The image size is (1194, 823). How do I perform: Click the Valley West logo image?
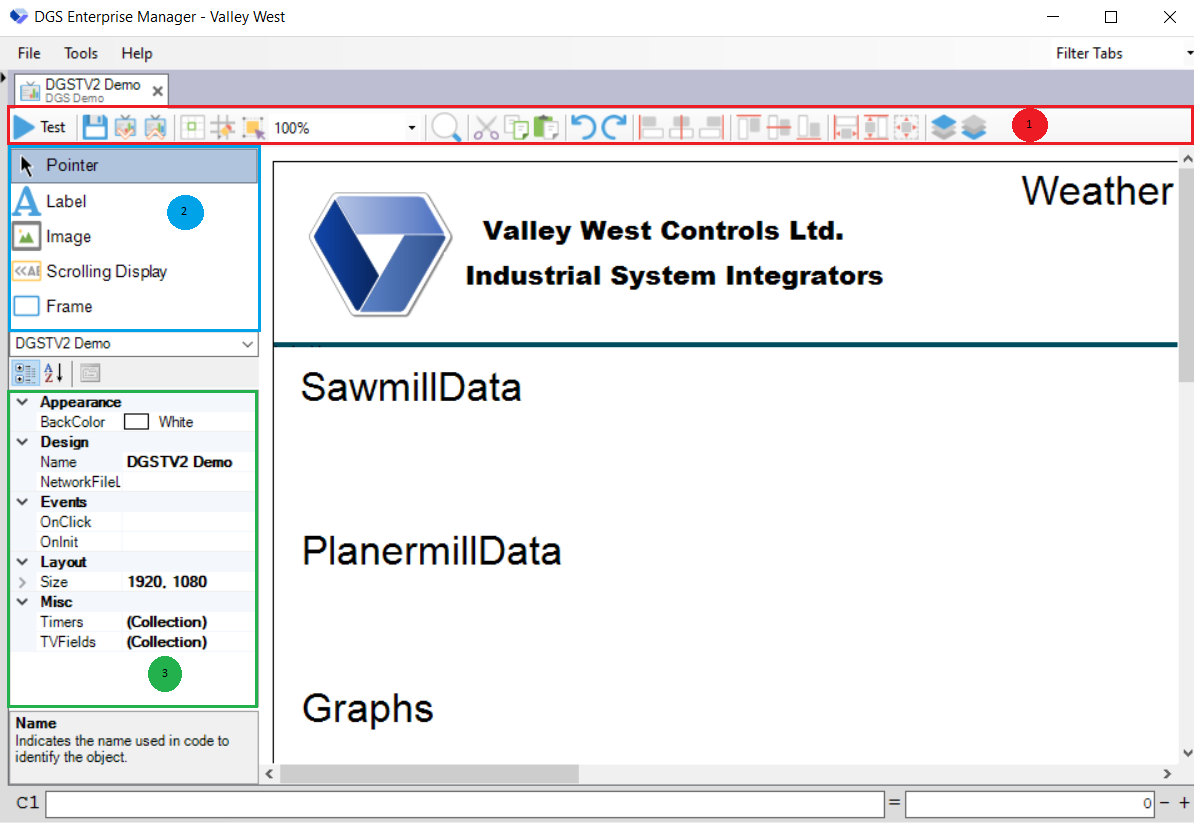pyautogui.click(x=381, y=254)
